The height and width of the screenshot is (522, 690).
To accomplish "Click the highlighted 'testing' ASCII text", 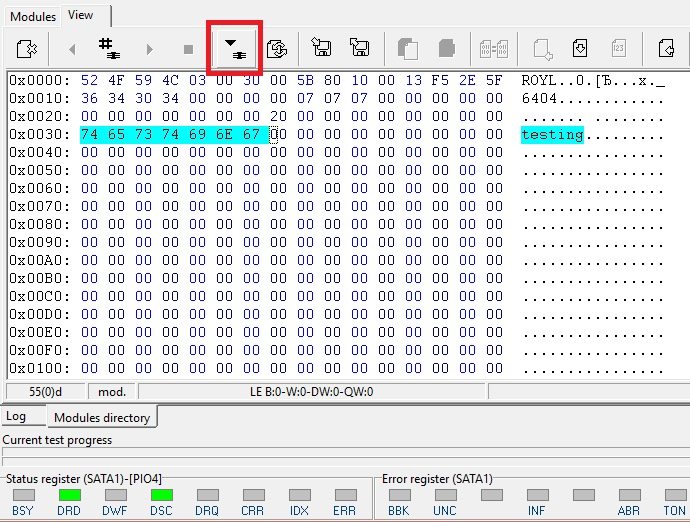I will 552,135.
